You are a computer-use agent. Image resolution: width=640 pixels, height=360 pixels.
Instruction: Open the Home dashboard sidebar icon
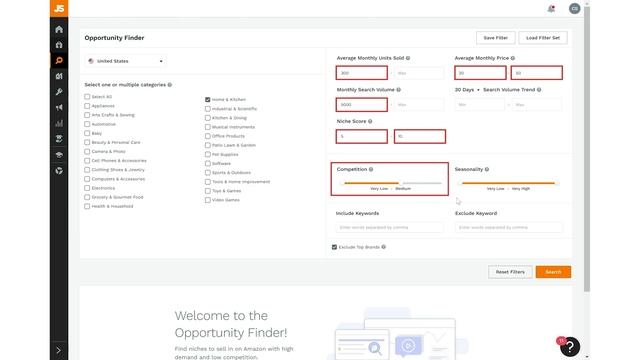(59, 29)
